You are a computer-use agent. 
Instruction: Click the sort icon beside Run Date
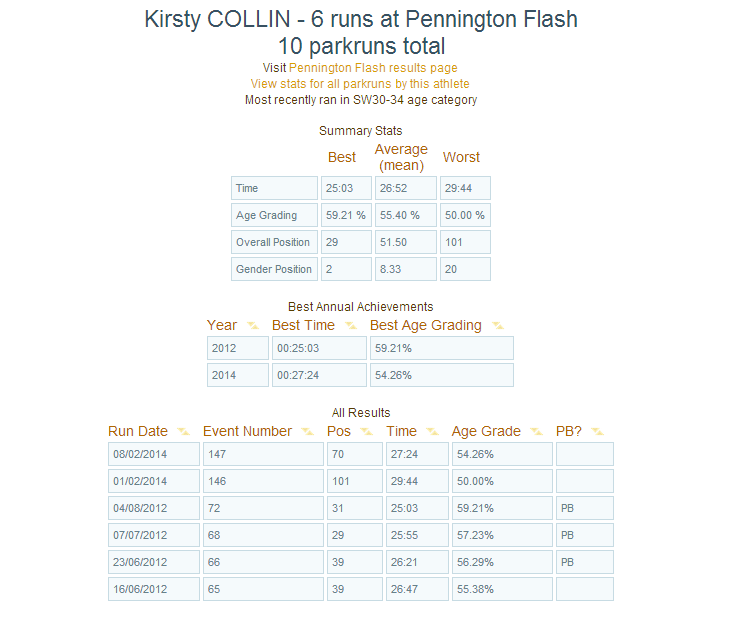(184, 431)
